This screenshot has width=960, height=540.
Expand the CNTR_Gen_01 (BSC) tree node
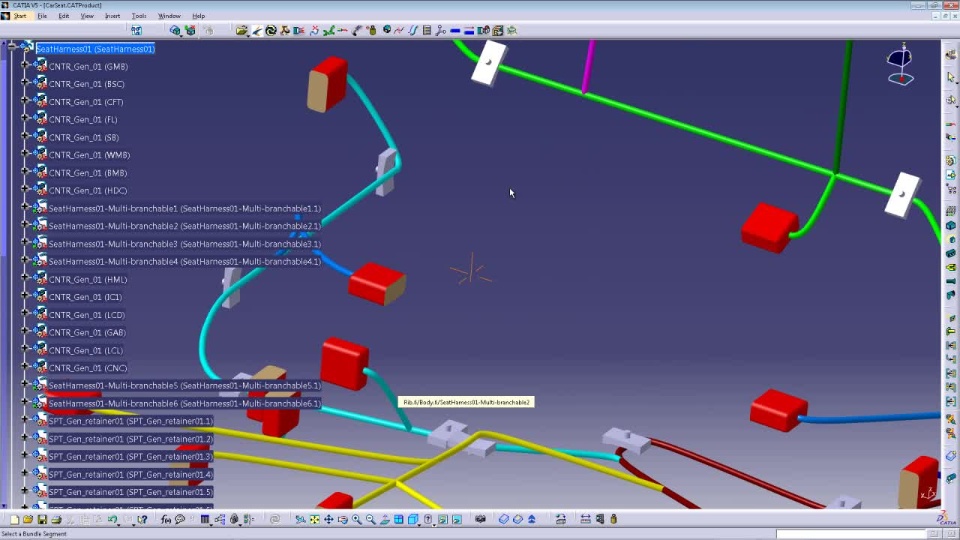[x=25, y=82]
